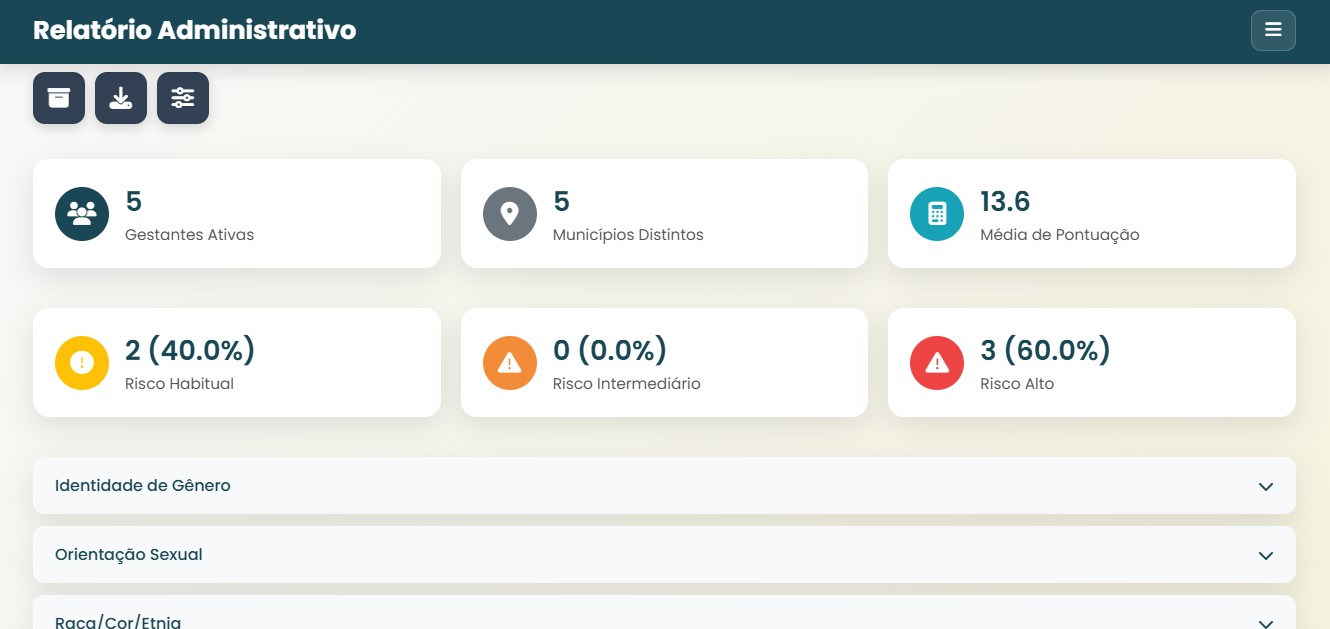Click the Risco Intermediário label

(x=627, y=384)
